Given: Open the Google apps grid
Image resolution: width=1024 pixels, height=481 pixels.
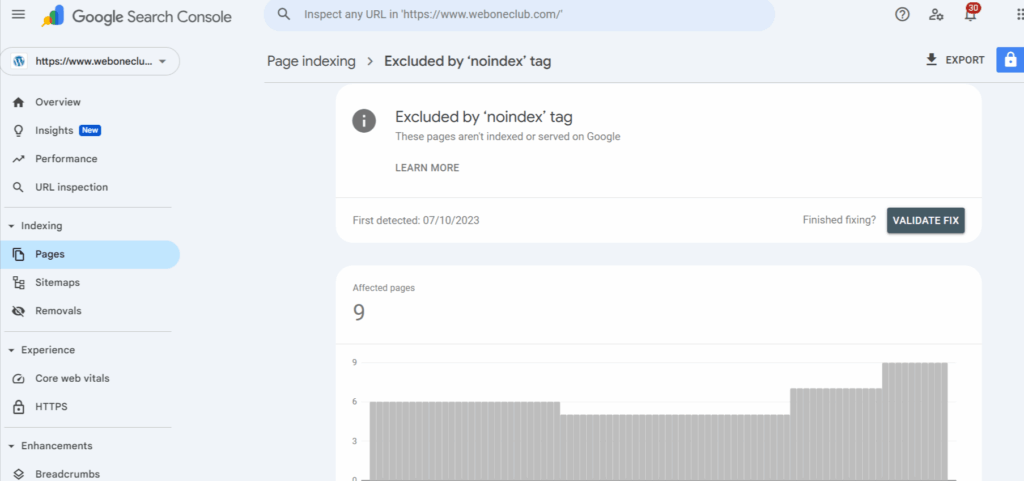Looking at the screenshot, I should pyautogui.click(x=1018, y=14).
